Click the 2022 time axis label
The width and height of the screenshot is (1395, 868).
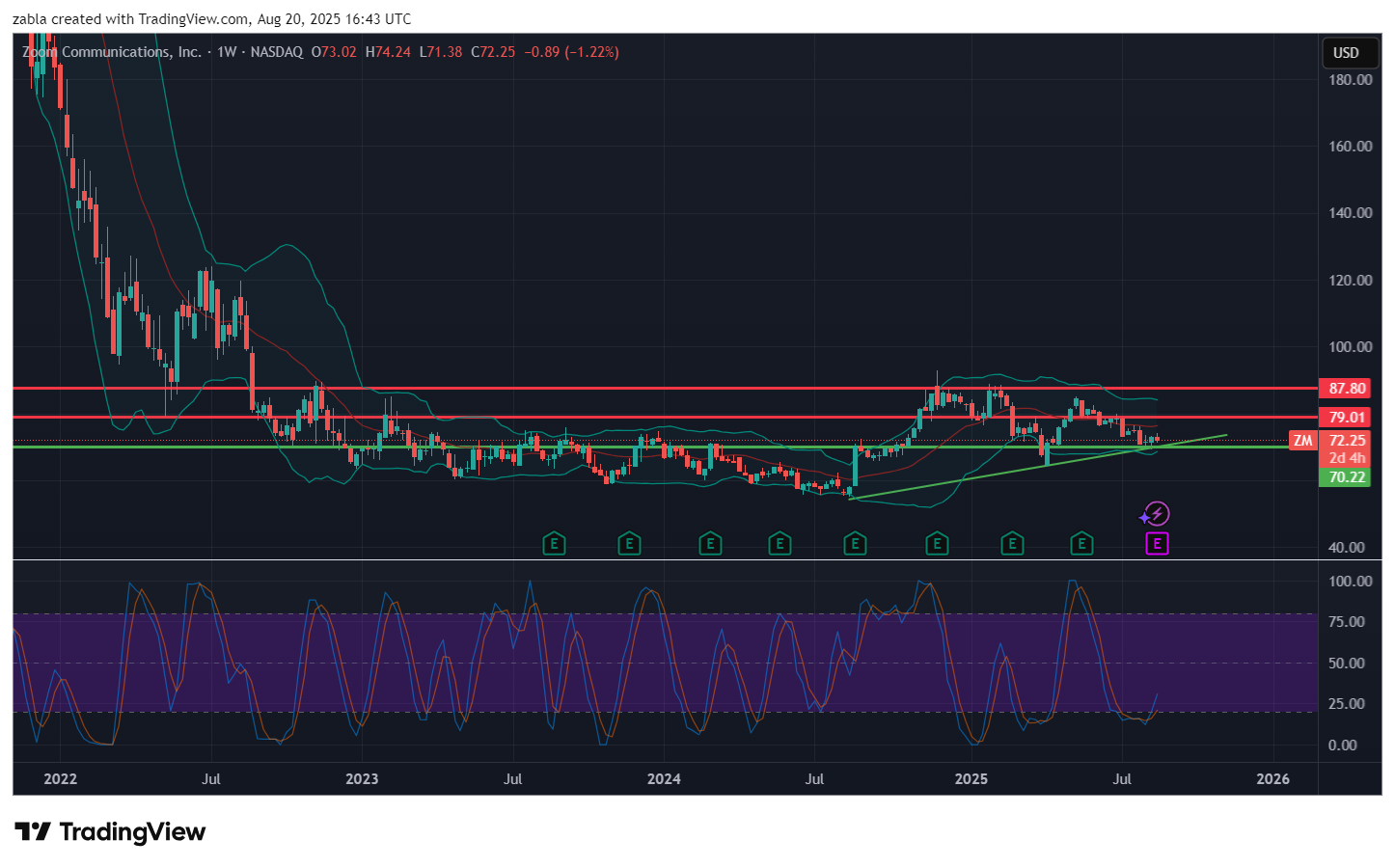click(60, 779)
